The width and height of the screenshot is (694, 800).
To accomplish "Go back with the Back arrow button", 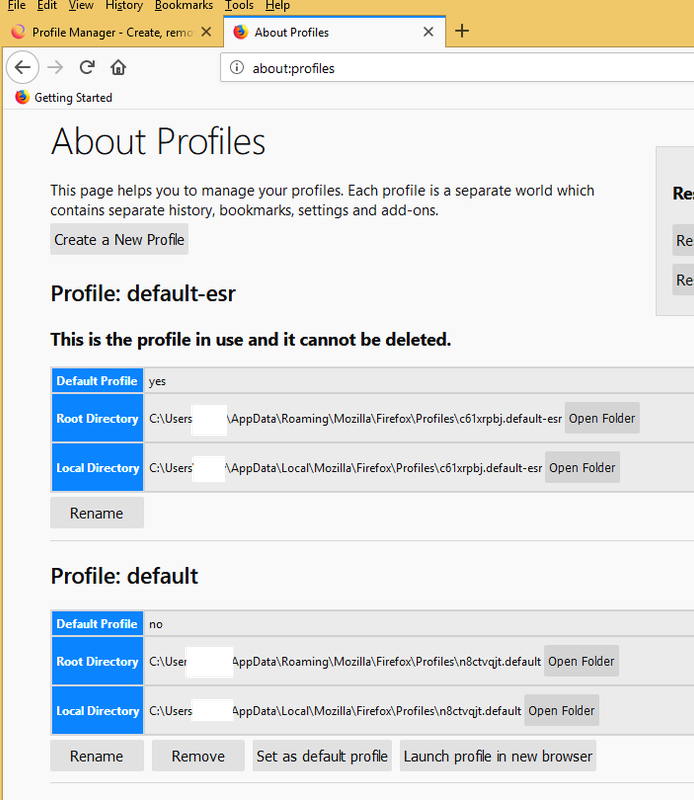I will coord(22,67).
